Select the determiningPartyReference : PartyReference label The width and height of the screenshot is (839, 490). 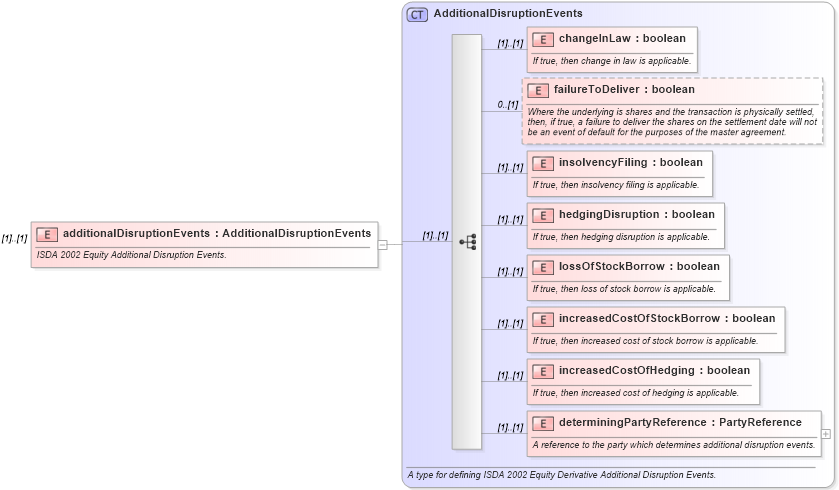tap(680, 423)
